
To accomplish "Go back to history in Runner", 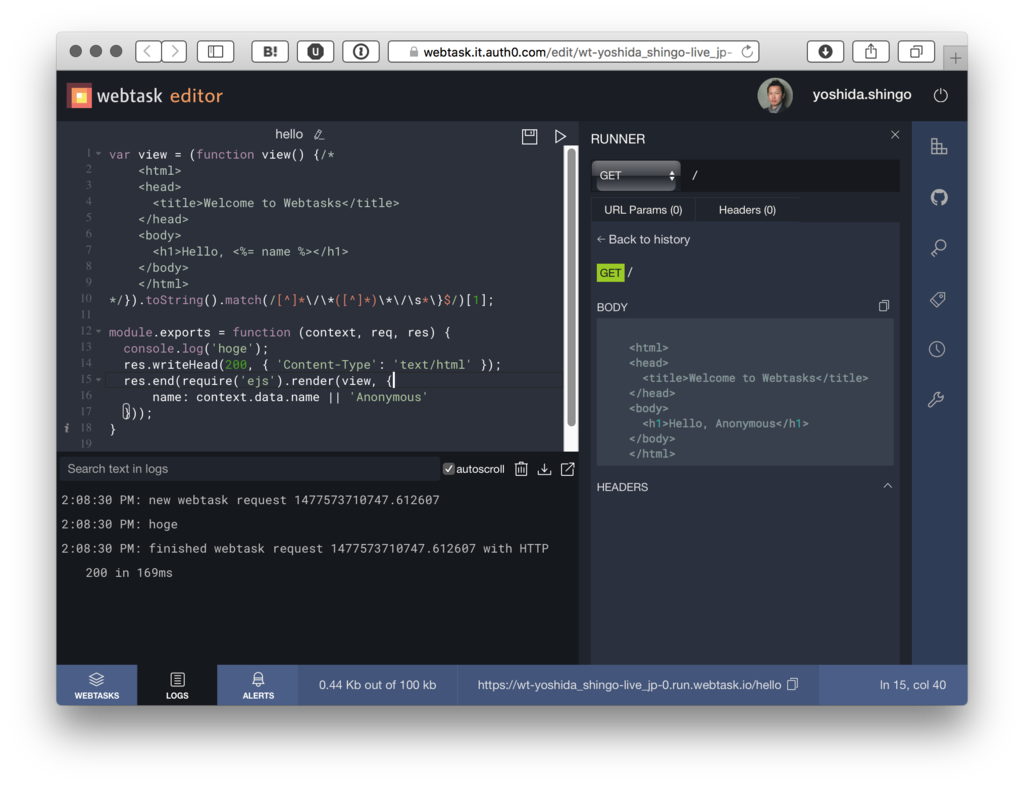I will 643,240.
